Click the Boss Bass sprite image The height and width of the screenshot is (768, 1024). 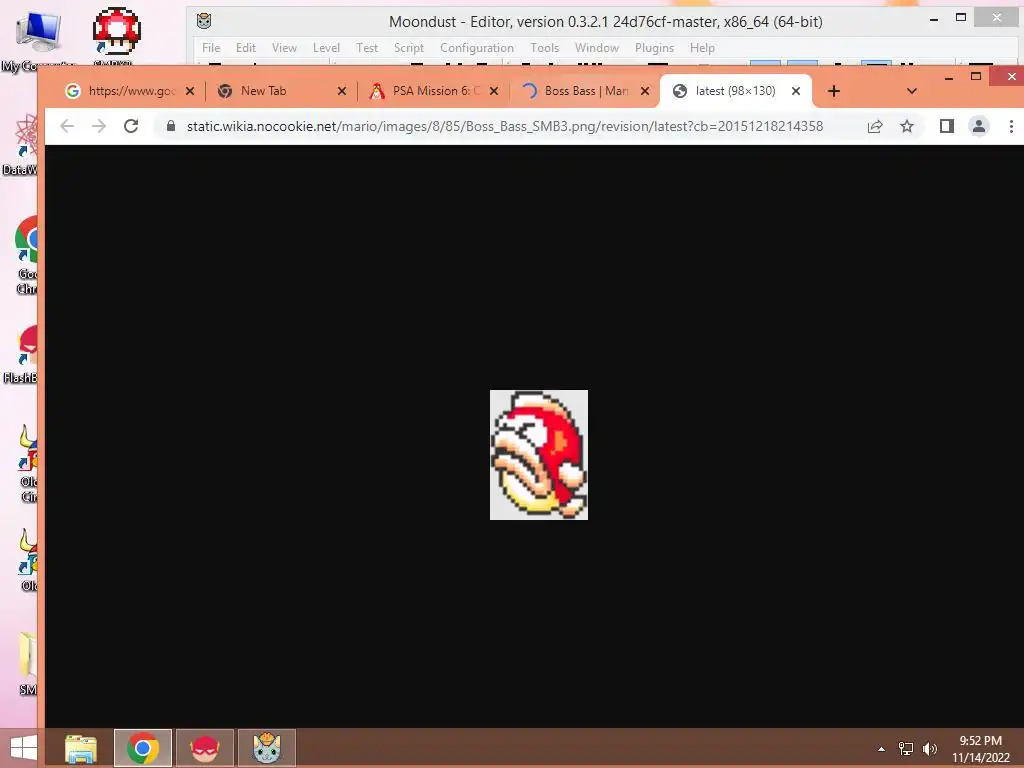pyautogui.click(x=539, y=455)
